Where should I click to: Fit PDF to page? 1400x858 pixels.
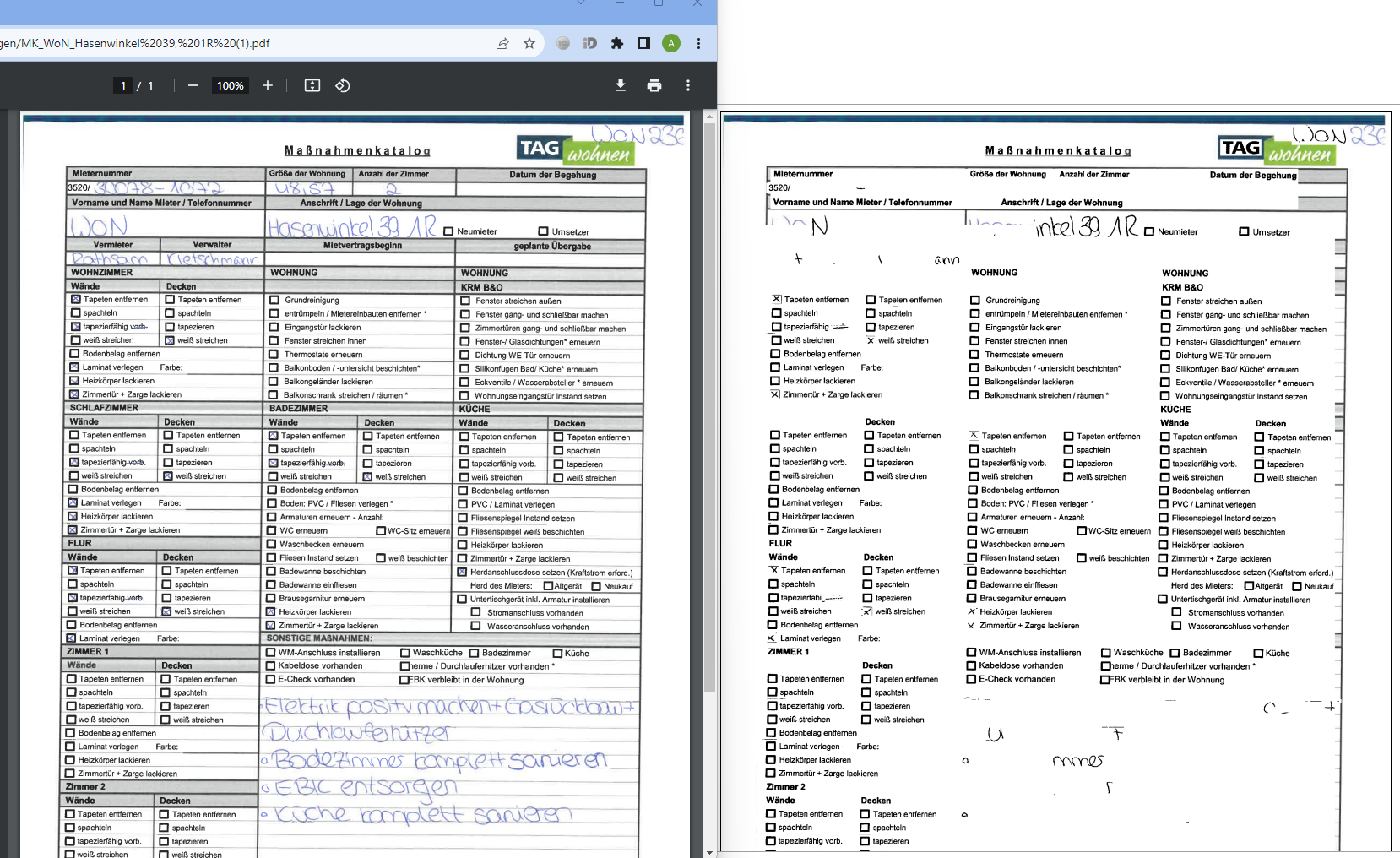(x=312, y=85)
